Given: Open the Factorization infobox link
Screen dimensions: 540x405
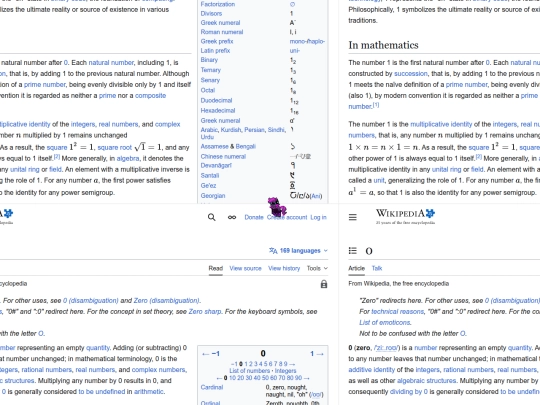Looking at the screenshot, I should (218, 4).
